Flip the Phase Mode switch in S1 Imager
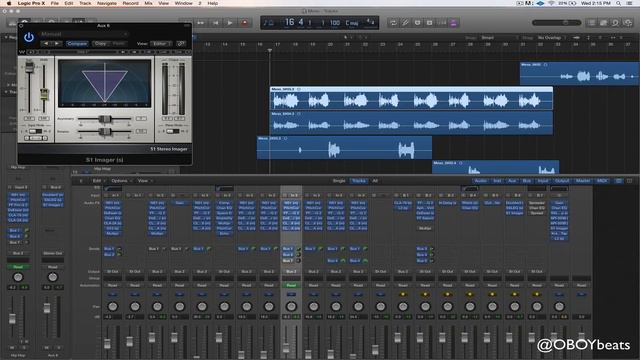 point(173,131)
